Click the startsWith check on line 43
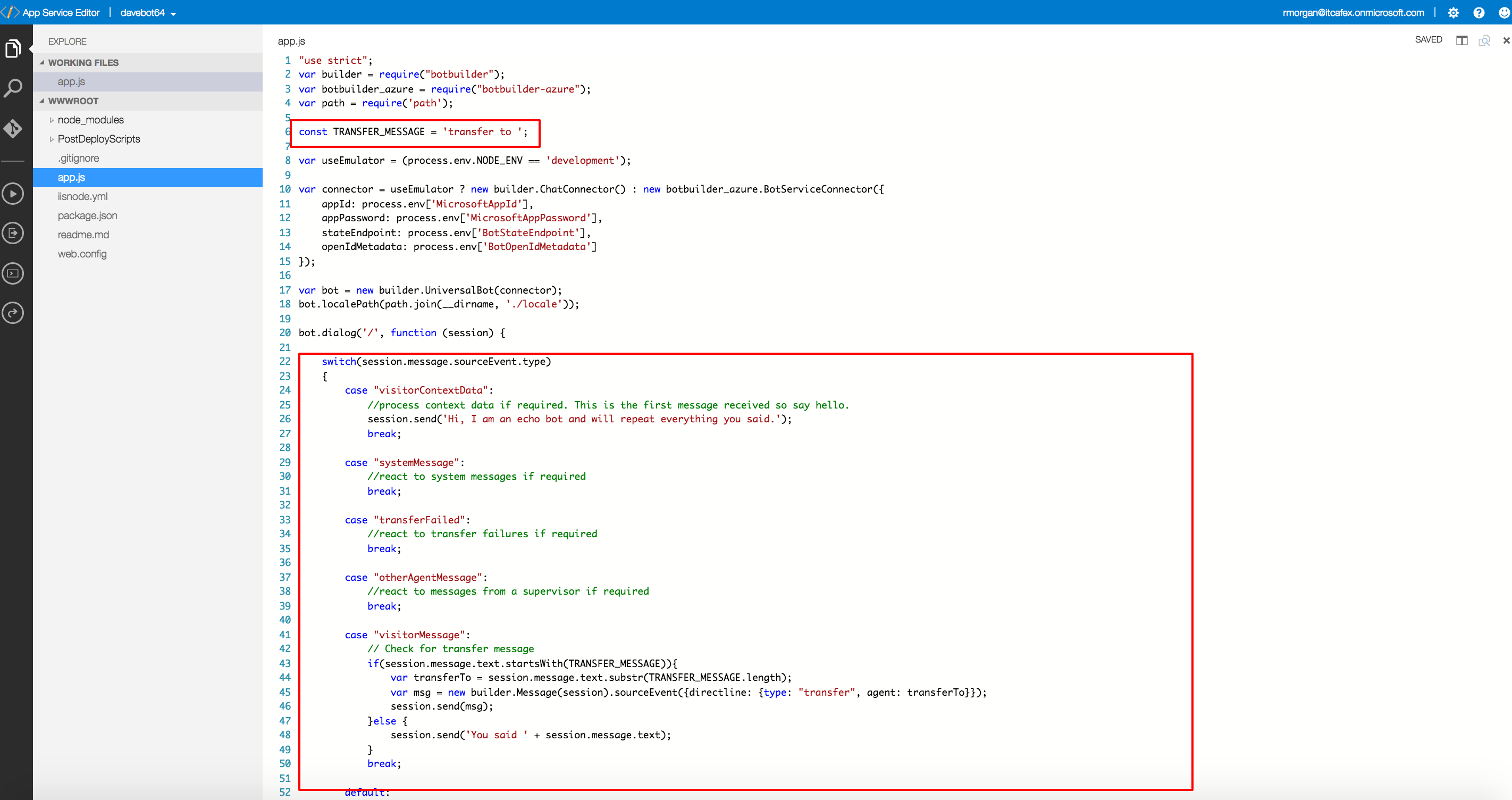The height and width of the screenshot is (800, 1512). [x=523, y=663]
